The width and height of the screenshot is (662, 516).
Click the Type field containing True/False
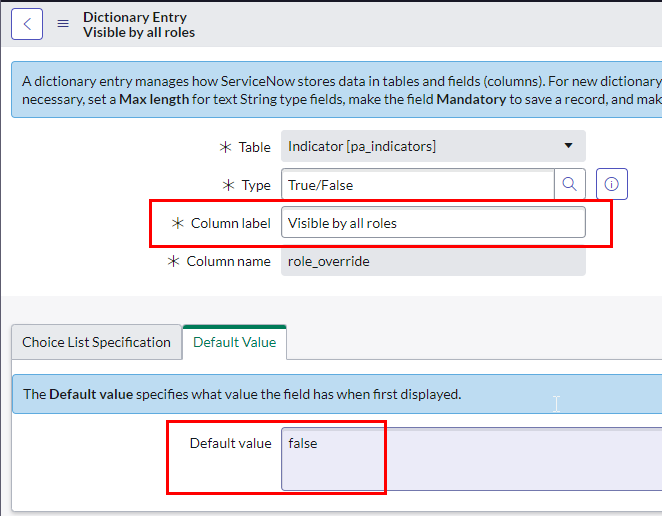[x=417, y=185]
